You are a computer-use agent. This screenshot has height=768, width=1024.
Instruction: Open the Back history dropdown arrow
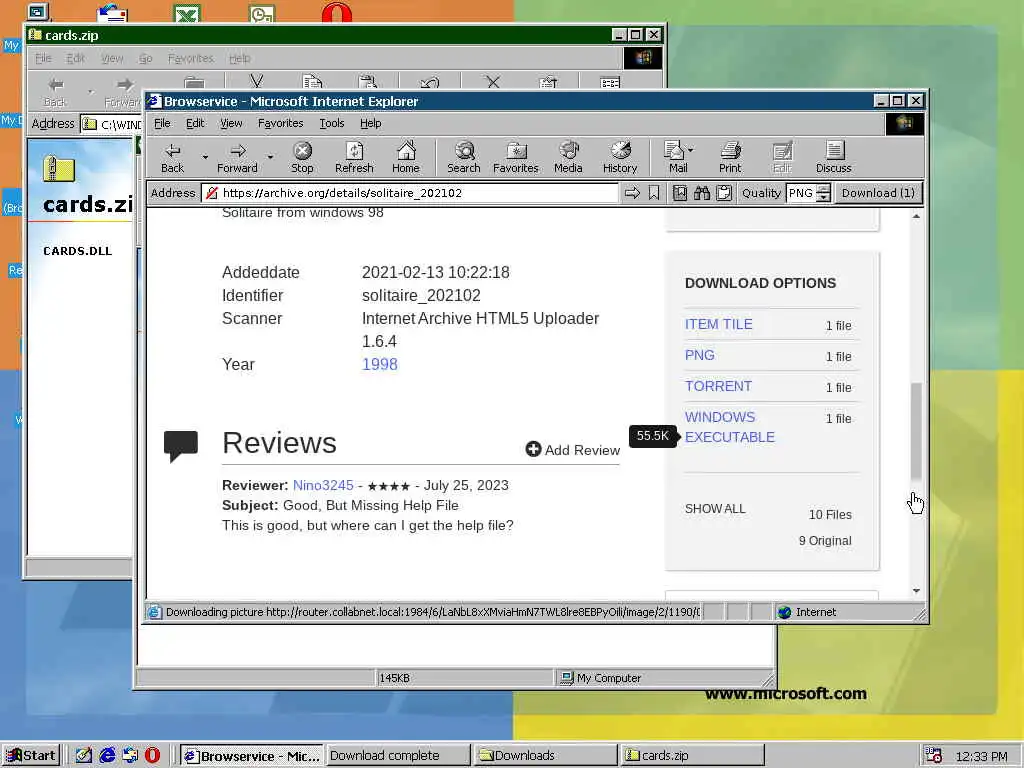pos(205,157)
